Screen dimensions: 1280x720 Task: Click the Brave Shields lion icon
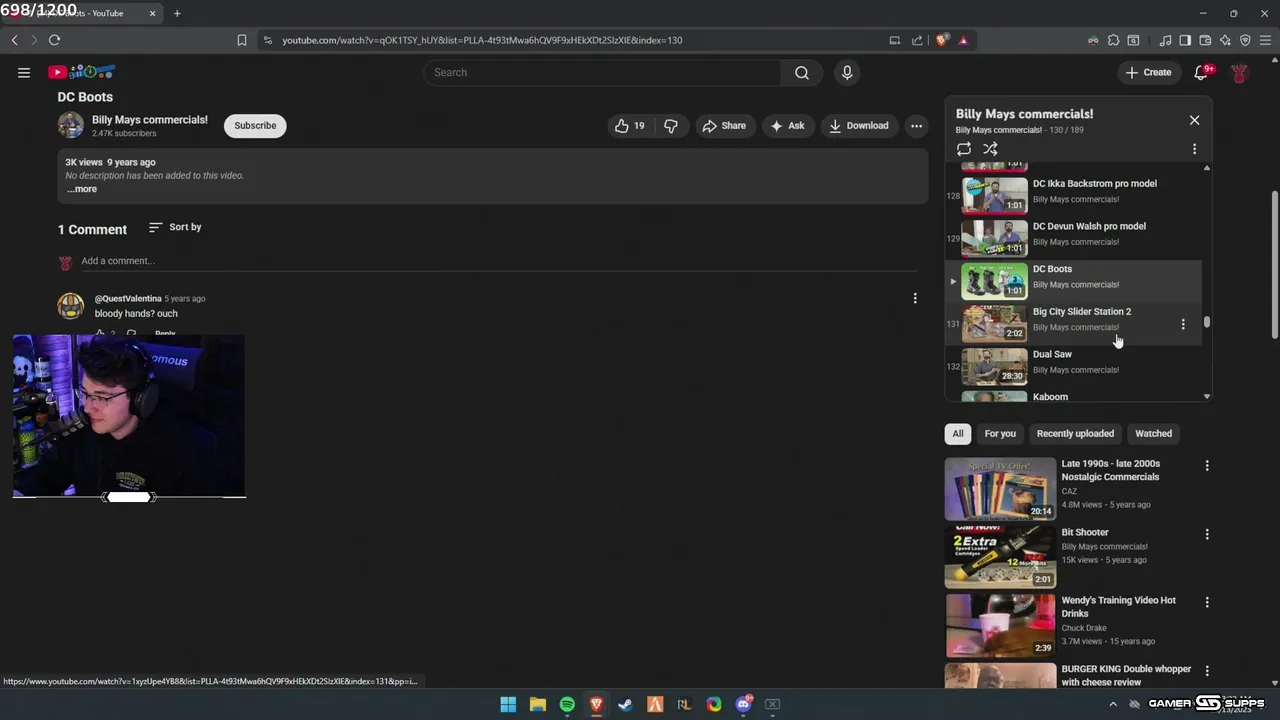[941, 40]
